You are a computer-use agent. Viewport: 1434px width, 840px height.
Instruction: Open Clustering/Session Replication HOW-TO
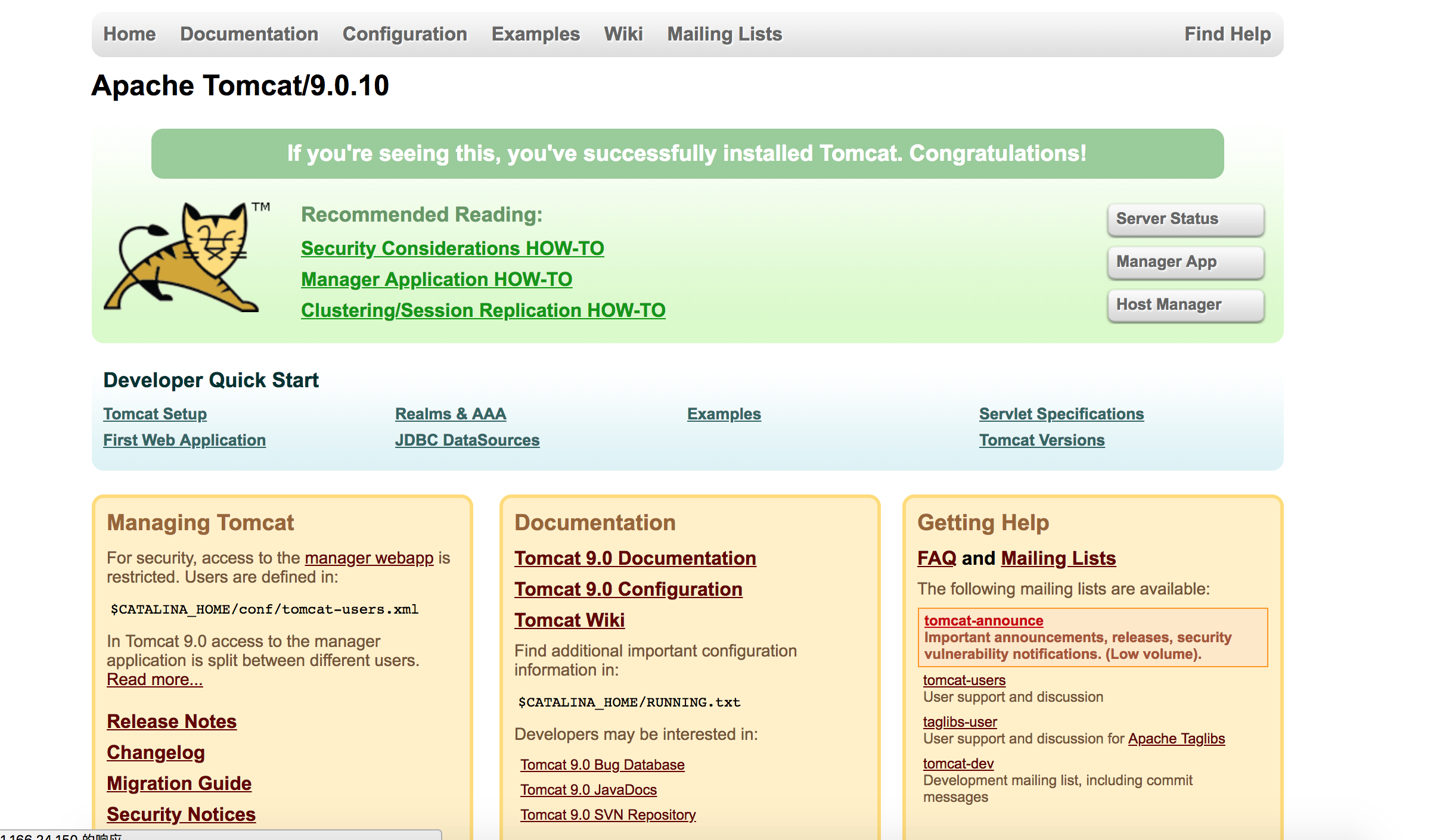click(484, 310)
